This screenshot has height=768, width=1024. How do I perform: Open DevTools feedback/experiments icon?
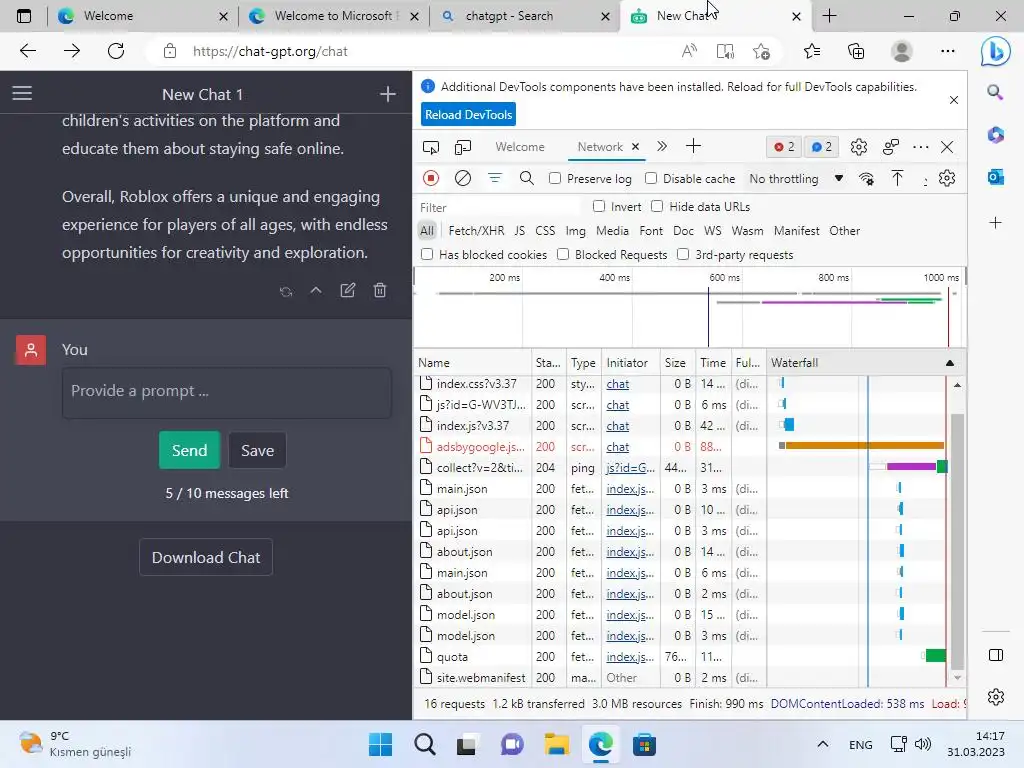point(891,147)
